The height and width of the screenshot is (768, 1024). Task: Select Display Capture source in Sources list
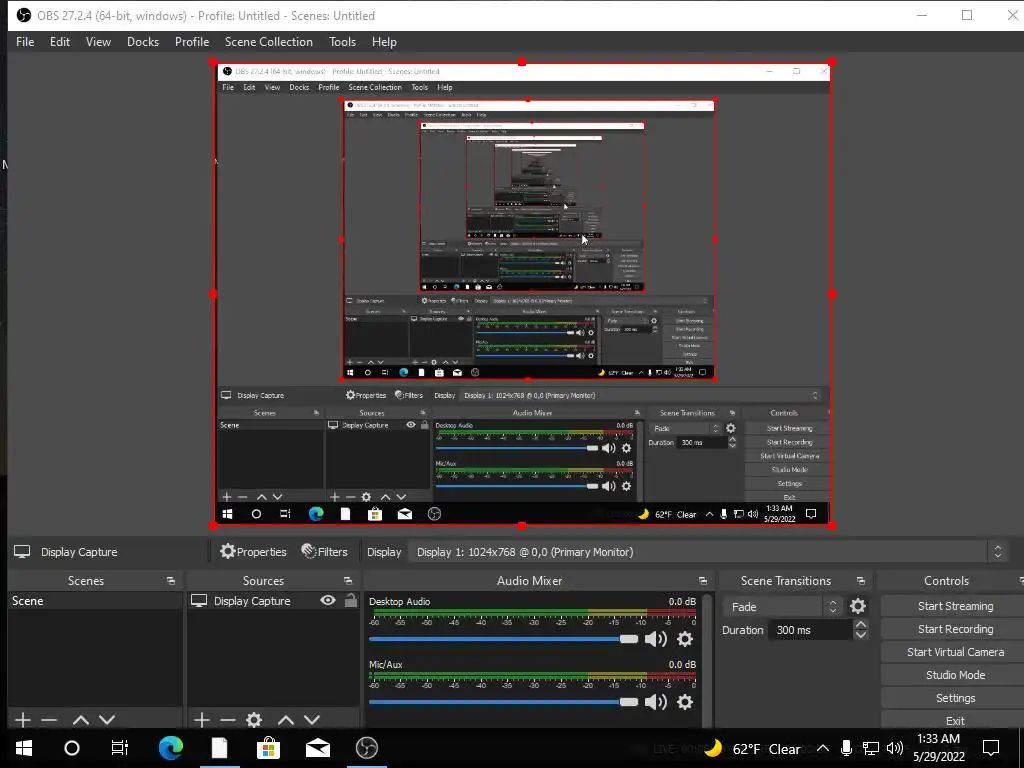click(x=251, y=601)
